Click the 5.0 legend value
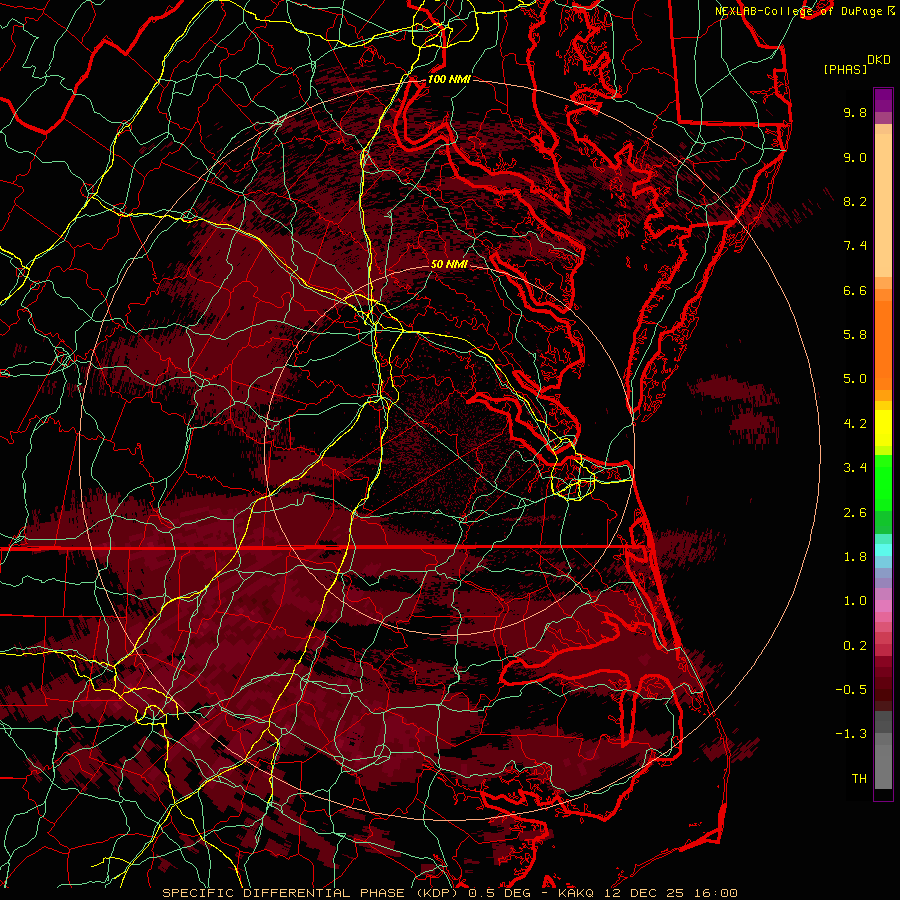 tap(855, 379)
